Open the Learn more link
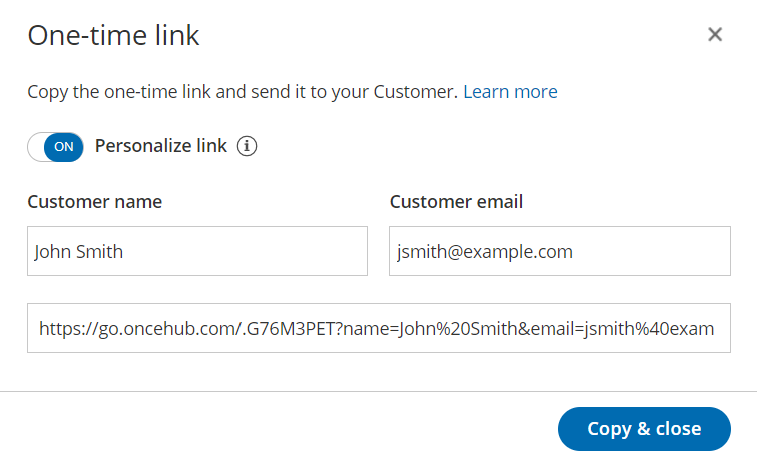 pos(510,92)
